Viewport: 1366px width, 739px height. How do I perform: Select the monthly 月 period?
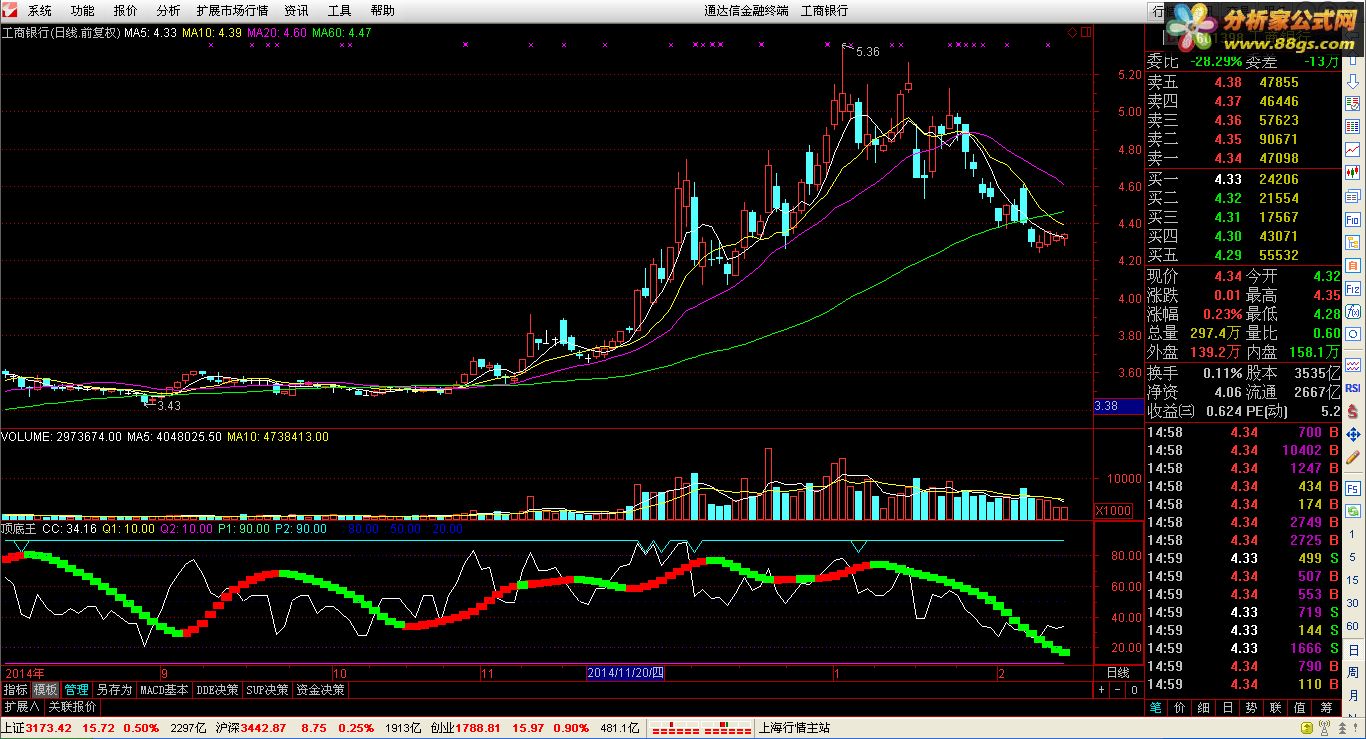click(x=1352, y=696)
